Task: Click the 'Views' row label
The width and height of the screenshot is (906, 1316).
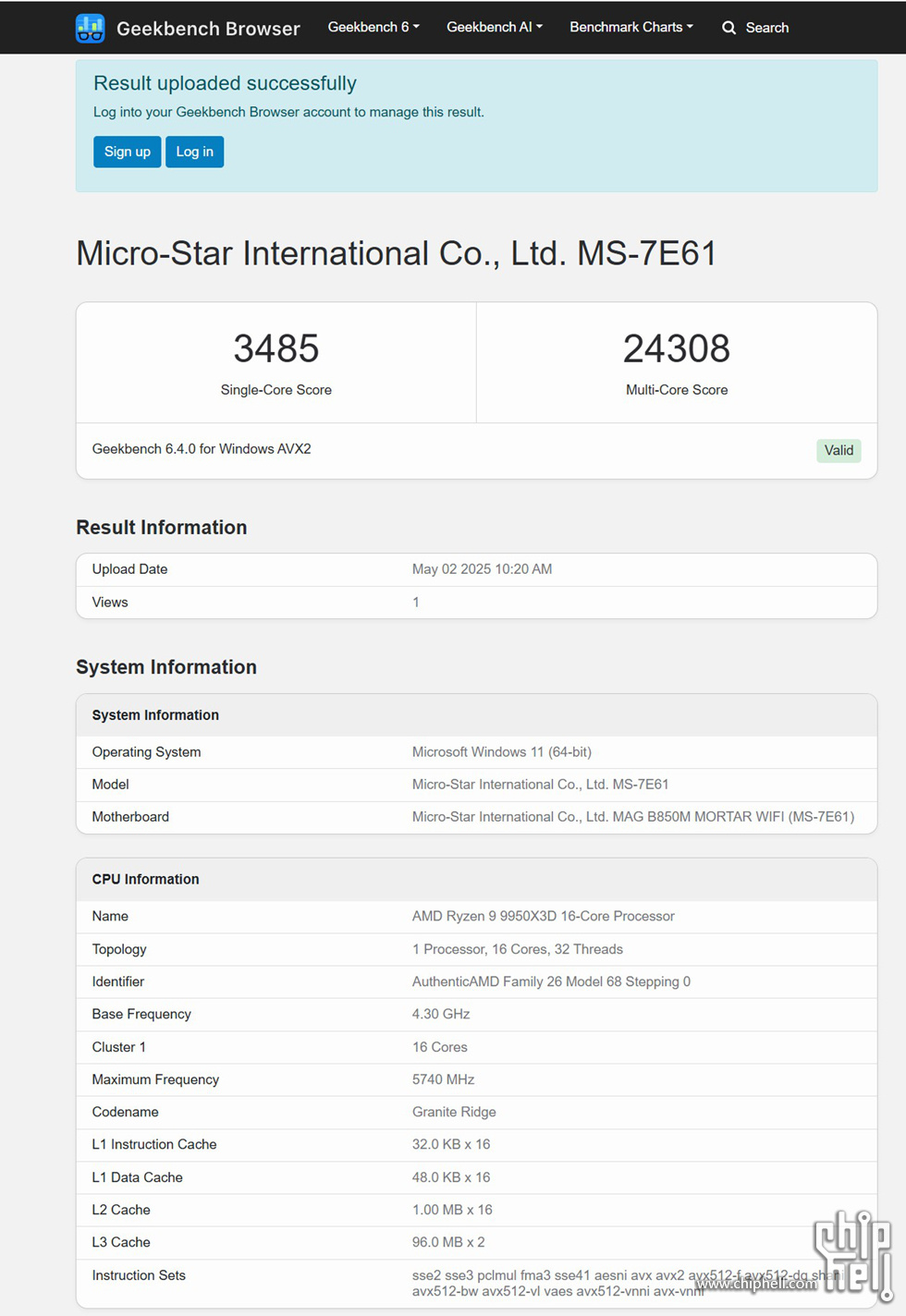Action: 110,603
